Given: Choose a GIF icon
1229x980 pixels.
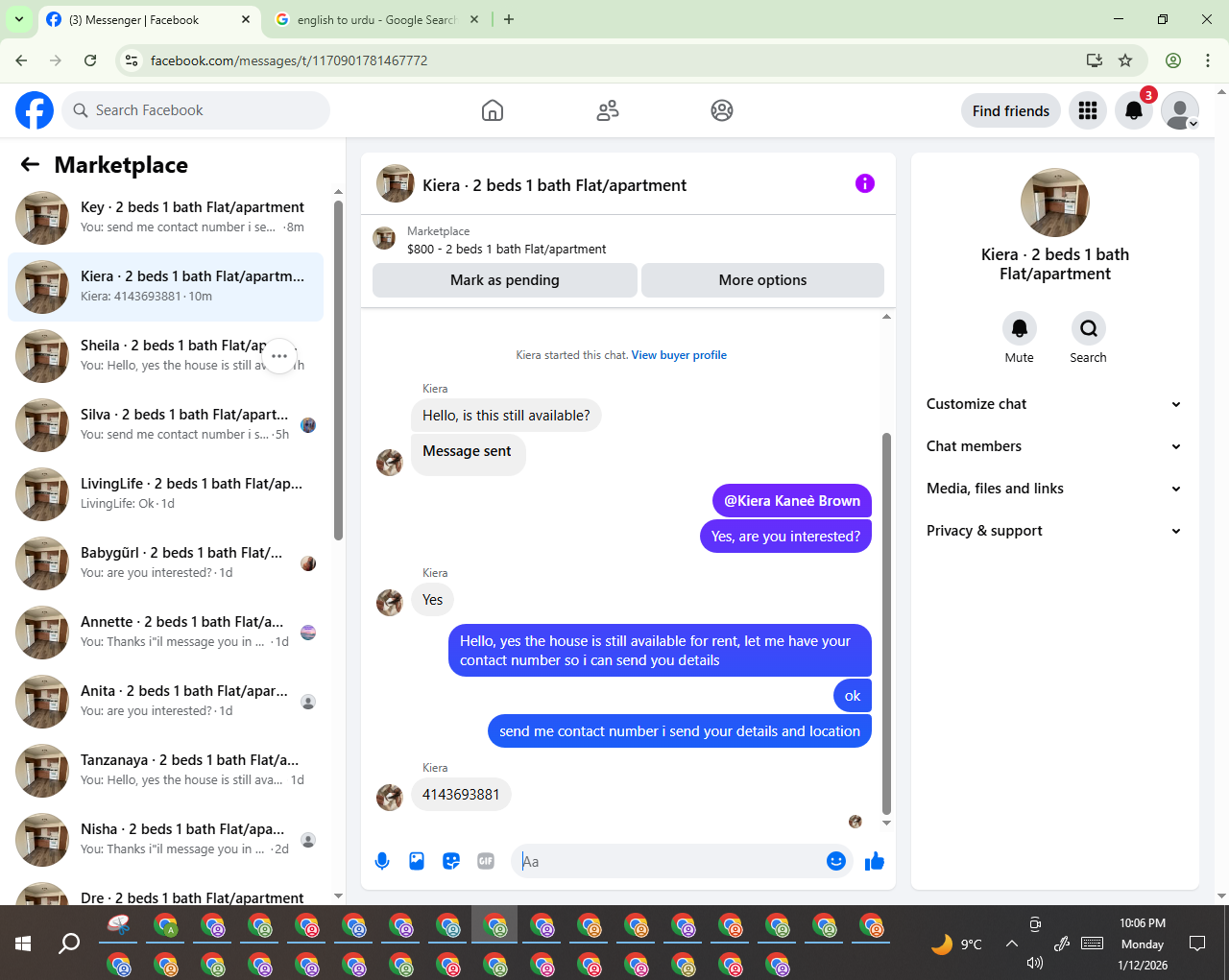Looking at the screenshot, I should point(486,861).
